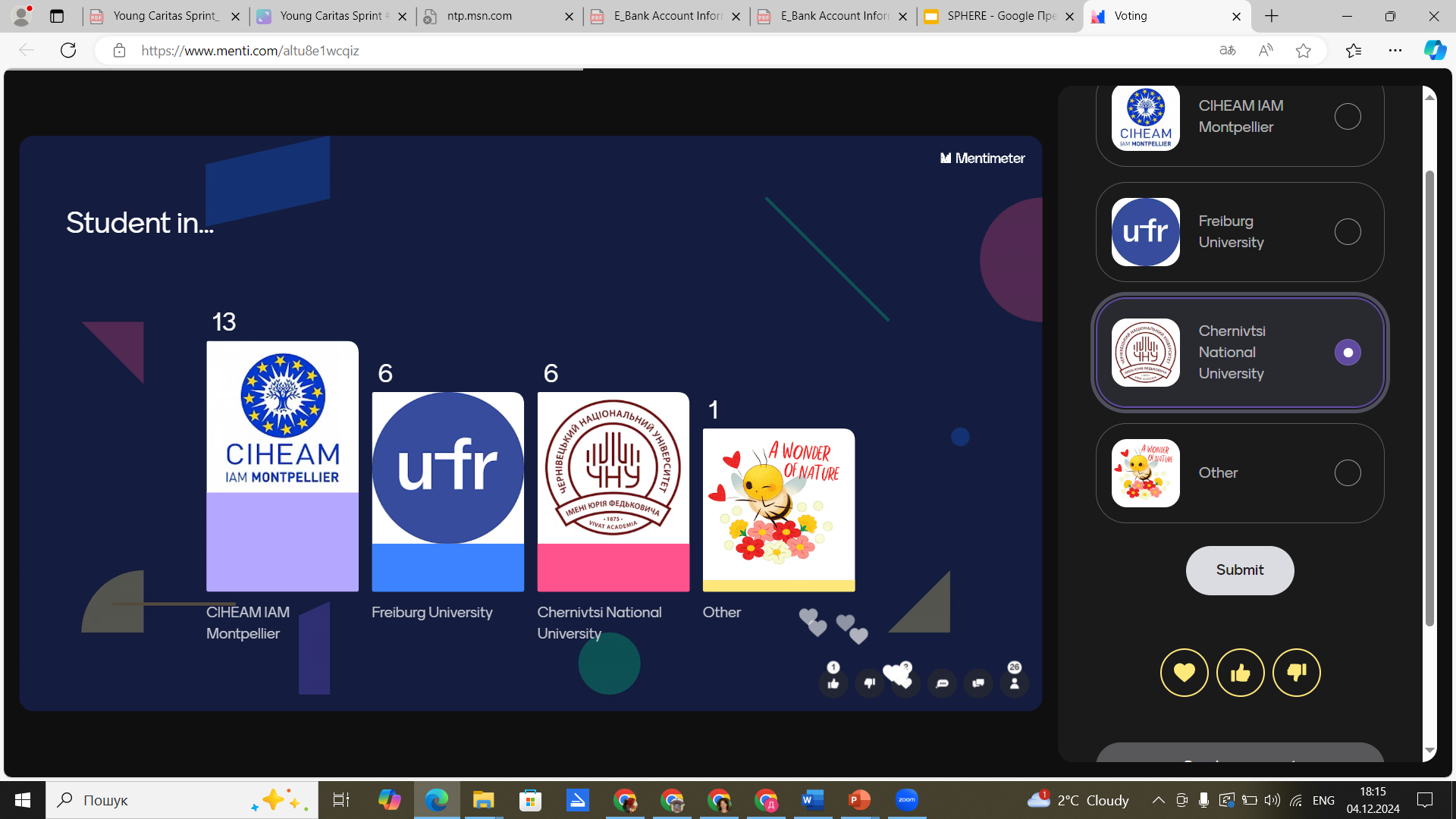Switch to the SPHERE Google tab
This screenshot has width=1456, height=819.
pyautogui.click(x=993, y=16)
